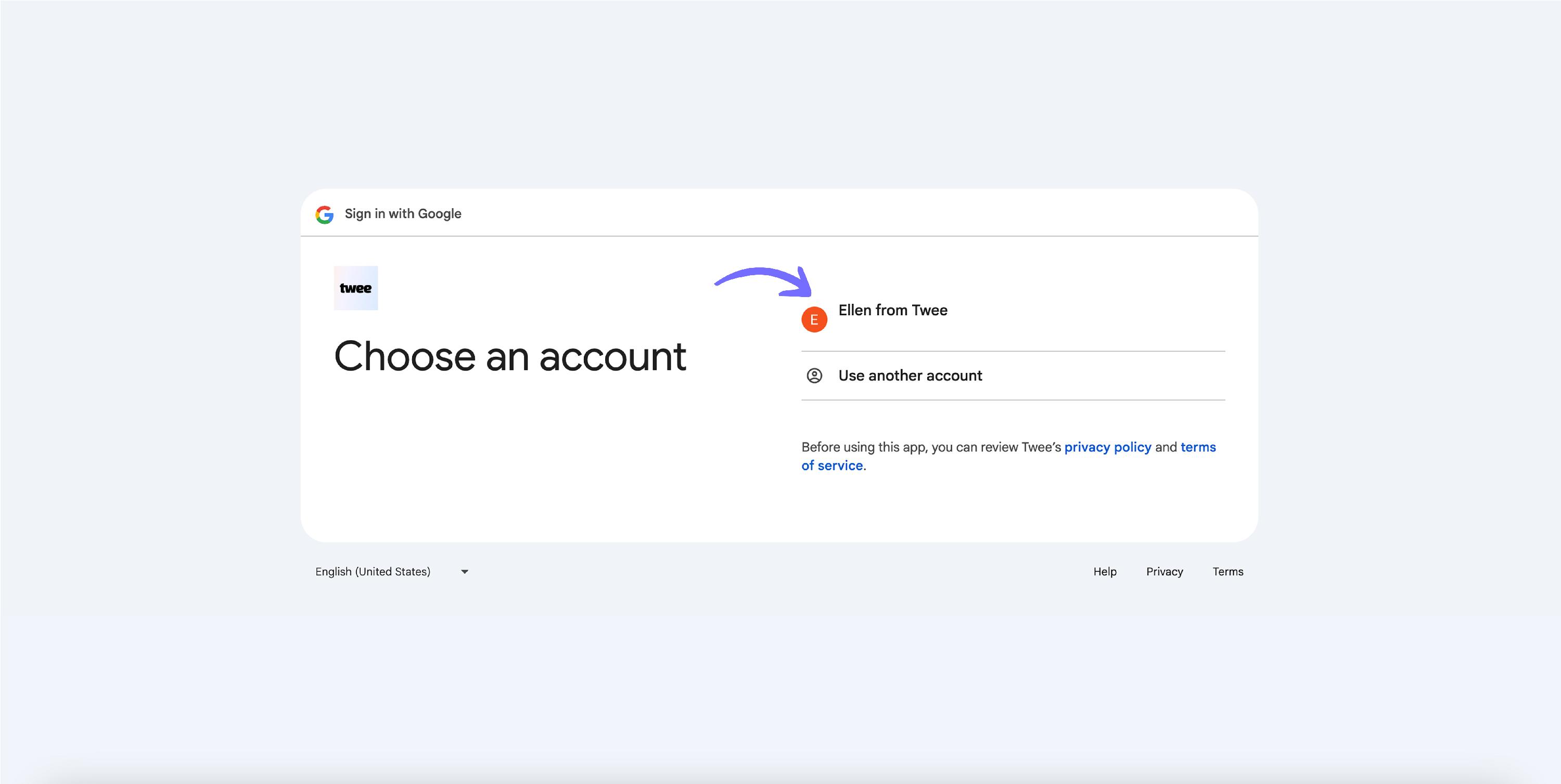Image resolution: width=1561 pixels, height=784 pixels.
Task: Open the Privacy footer link
Action: coord(1164,571)
